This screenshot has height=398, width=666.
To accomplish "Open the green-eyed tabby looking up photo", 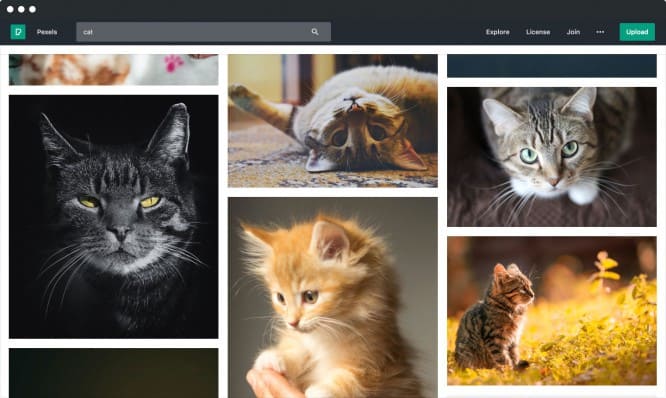I will coord(552,157).
